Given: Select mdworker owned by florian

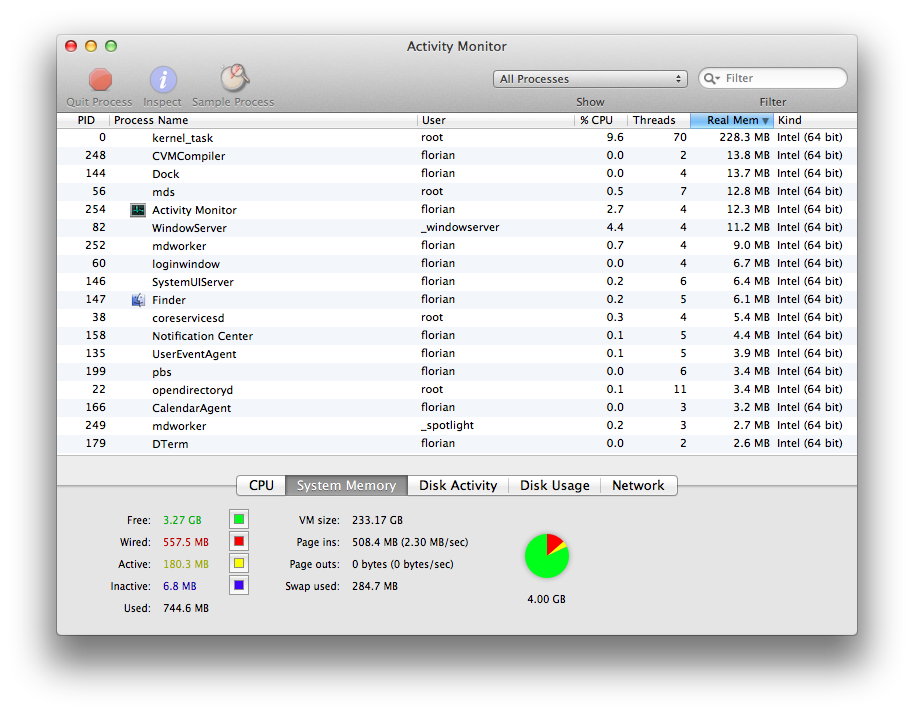Looking at the screenshot, I should coord(457,246).
